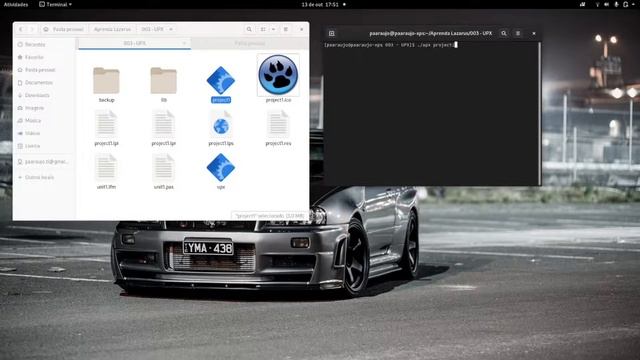This screenshot has width=640, height=360.
Task: Switch to the 003 - UPX tab
Action: pyautogui.click(x=134, y=43)
